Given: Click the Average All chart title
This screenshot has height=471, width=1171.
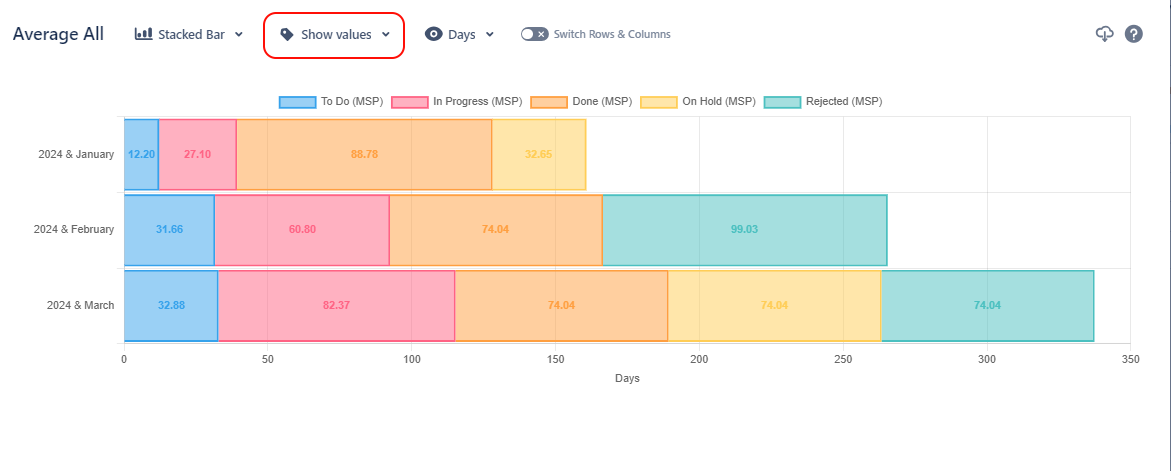Looking at the screenshot, I should [58, 34].
